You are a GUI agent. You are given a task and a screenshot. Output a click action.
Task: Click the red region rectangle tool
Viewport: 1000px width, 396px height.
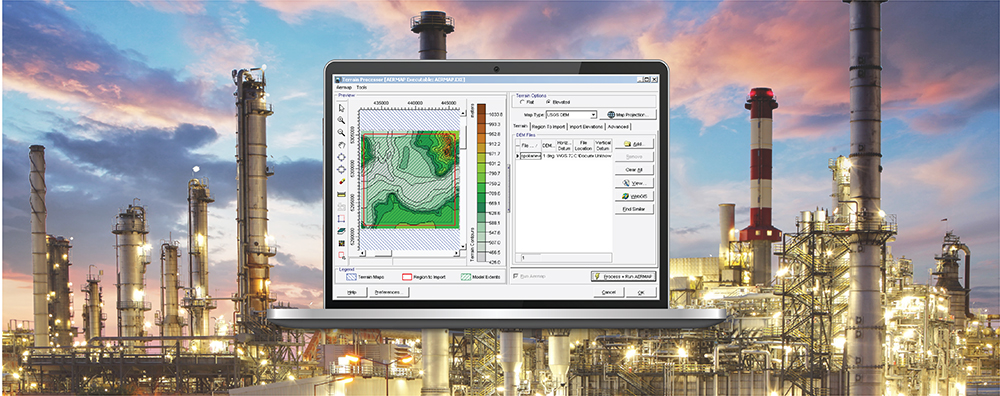coord(341,219)
